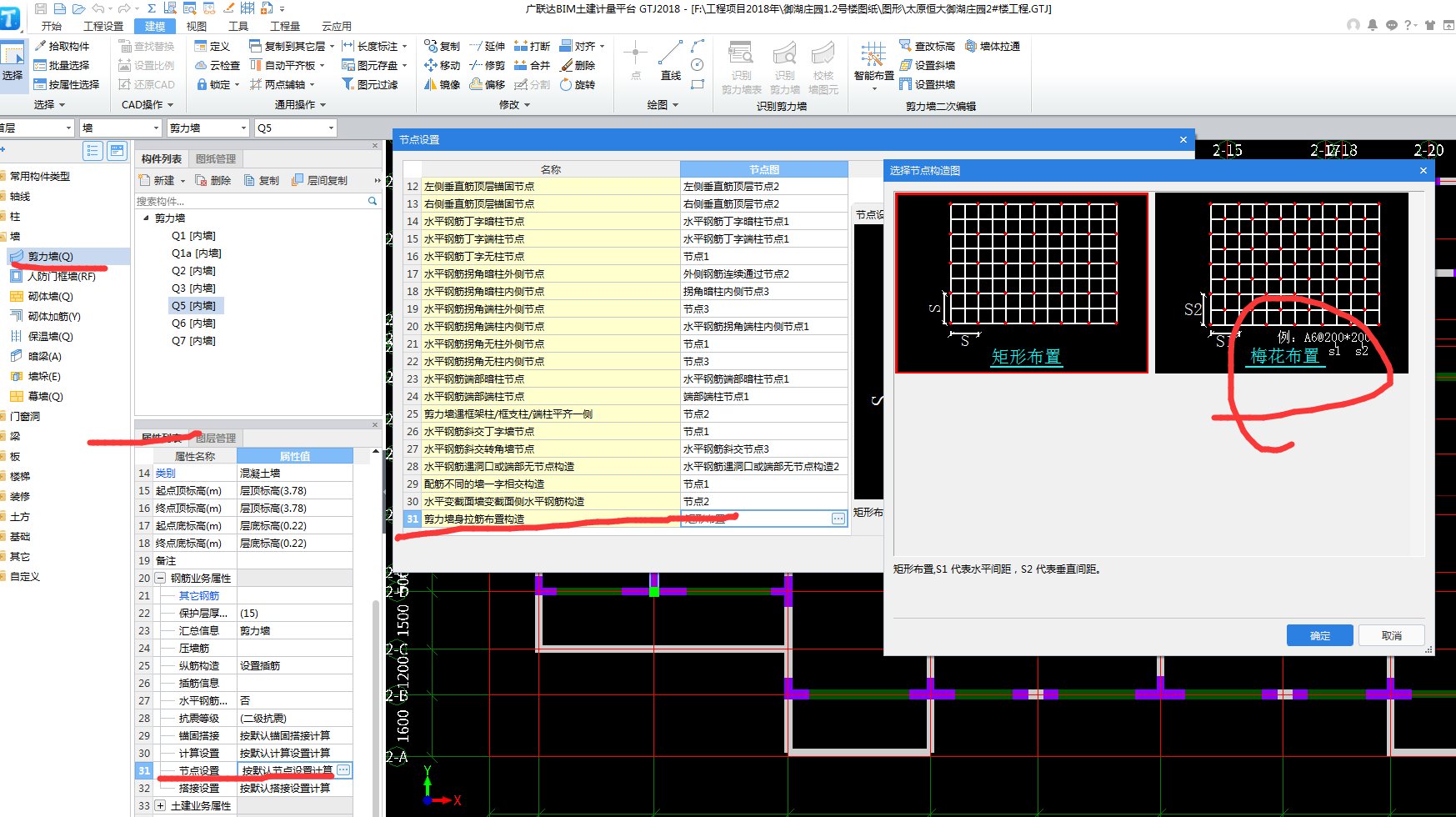Activate 自动平齐板 auto-align slab tool
1456x817 pixels.
(286, 65)
